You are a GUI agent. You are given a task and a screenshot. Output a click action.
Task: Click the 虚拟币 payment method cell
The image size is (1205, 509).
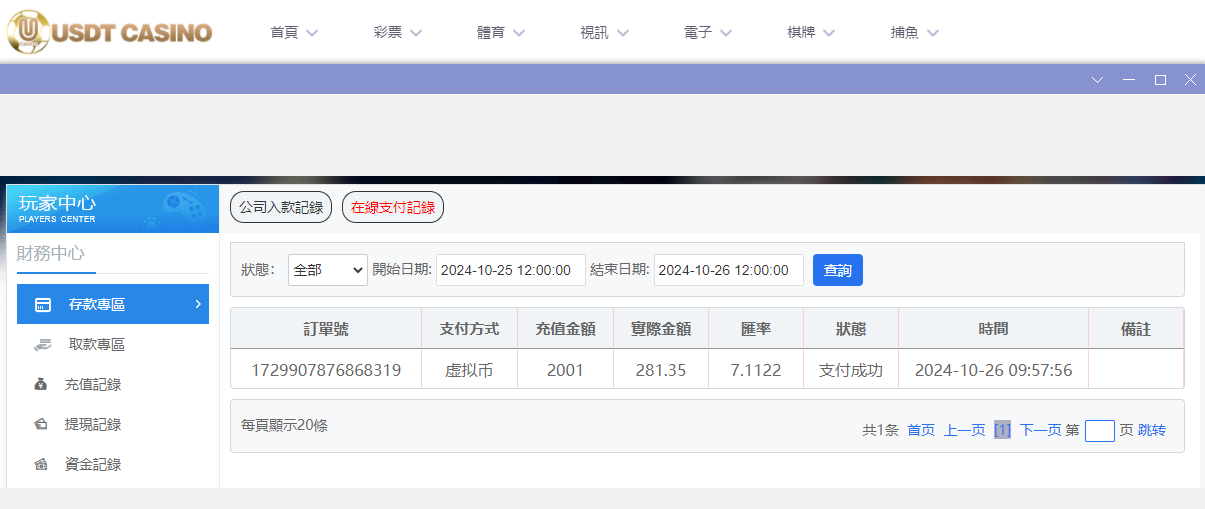(468, 370)
